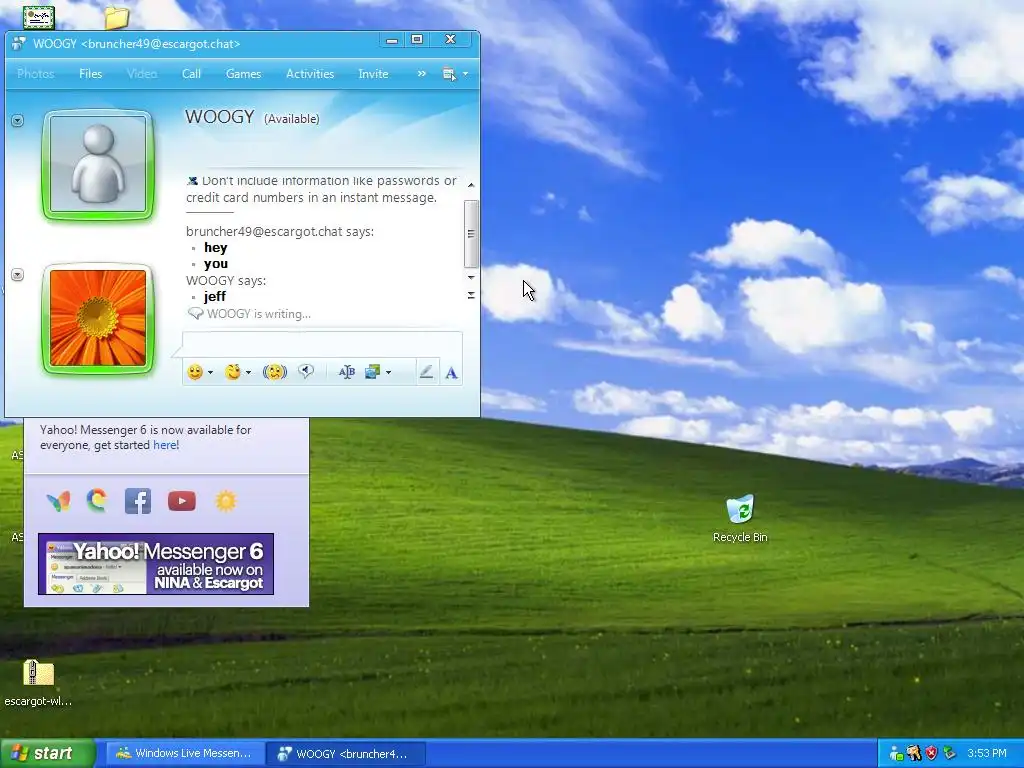Click the MSN butterfly icon in Messenger window
The image size is (1024, 768).
pos(58,501)
